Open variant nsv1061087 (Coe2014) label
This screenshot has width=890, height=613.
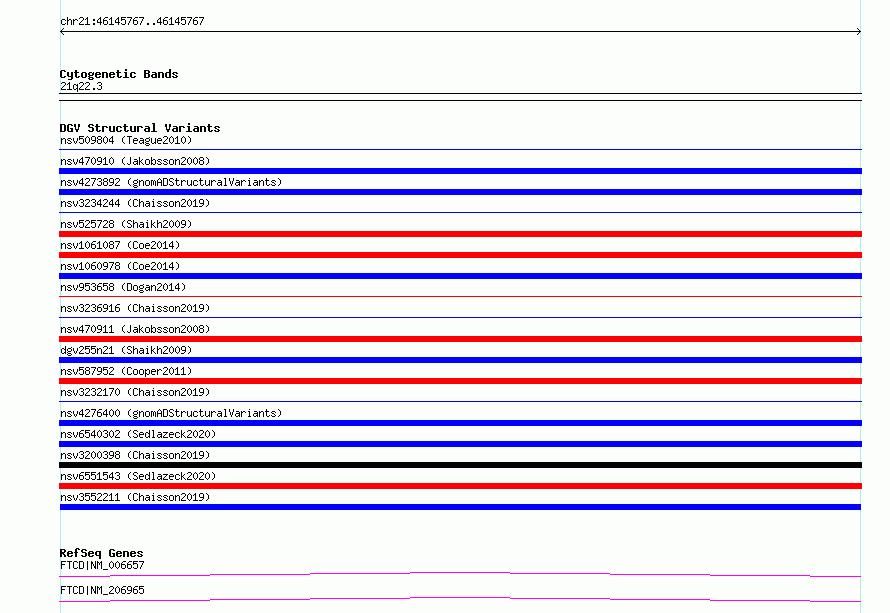[x=120, y=245]
